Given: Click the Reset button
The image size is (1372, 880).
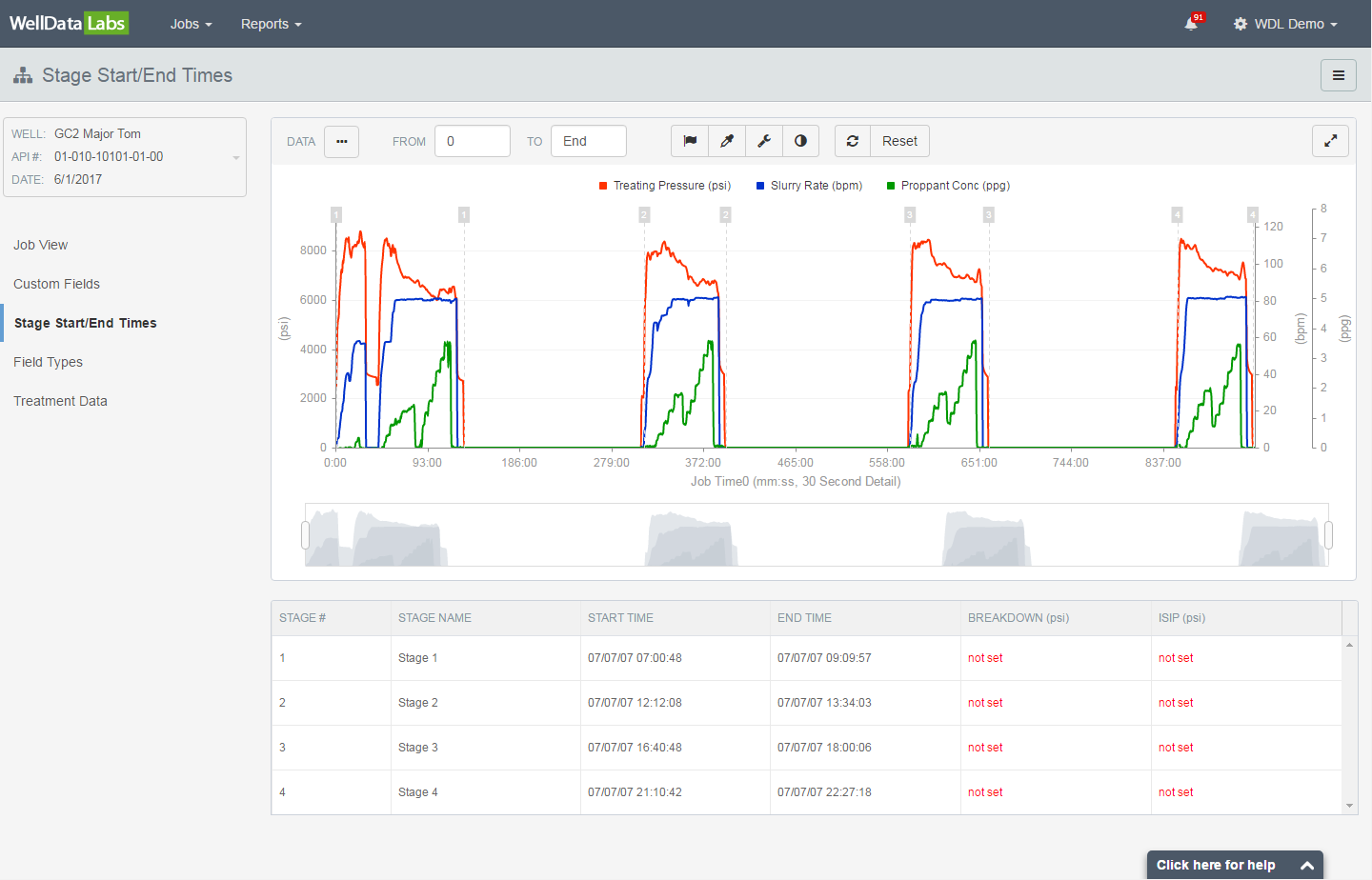Looking at the screenshot, I should 899,141.
